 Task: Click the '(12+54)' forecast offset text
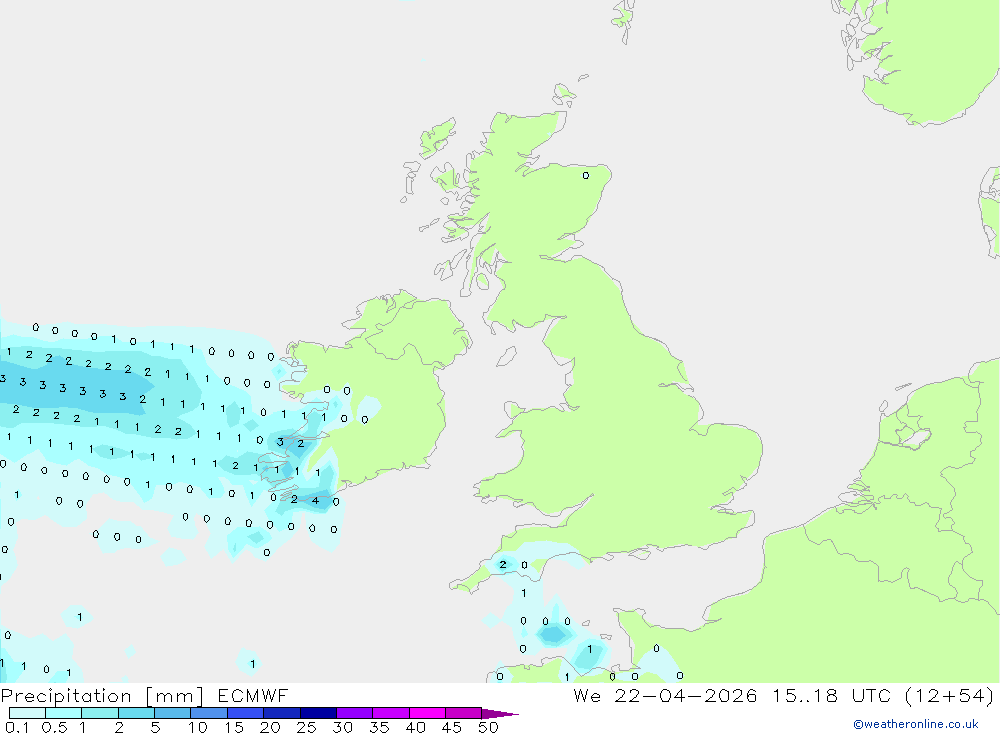(x=949, y=696)
